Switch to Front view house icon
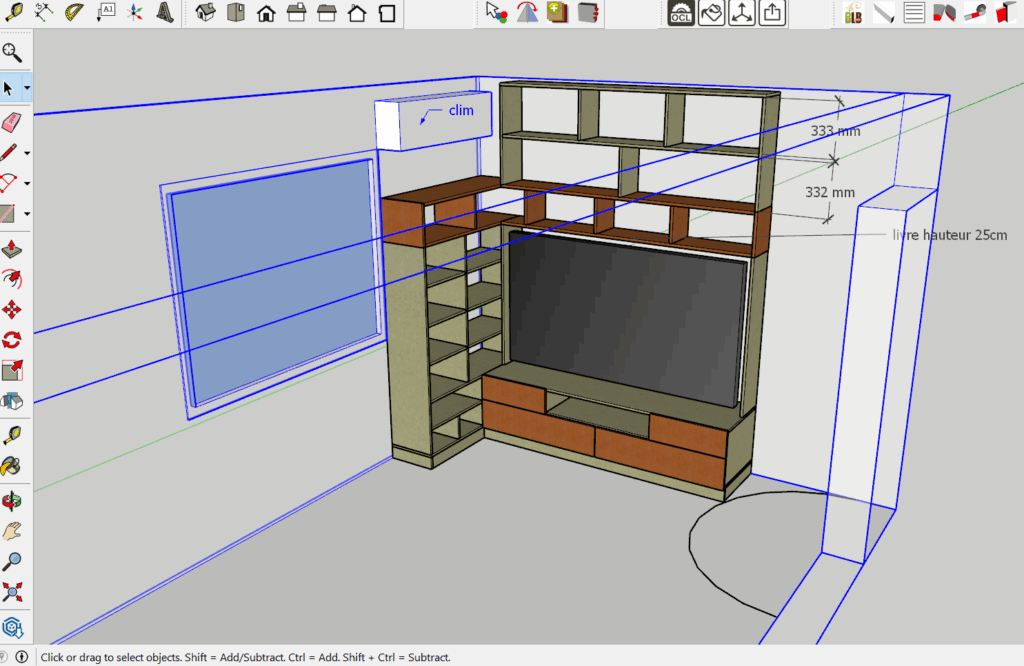The image size is (1024, 666). [x=266, y=13]
